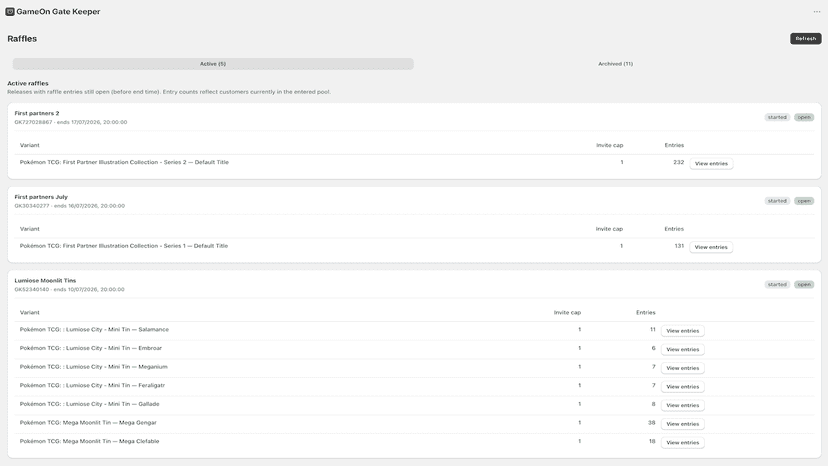
Task: Select the Mega Moonlit Tin Mega Clefable name
Action: click(x=90, y=441)
